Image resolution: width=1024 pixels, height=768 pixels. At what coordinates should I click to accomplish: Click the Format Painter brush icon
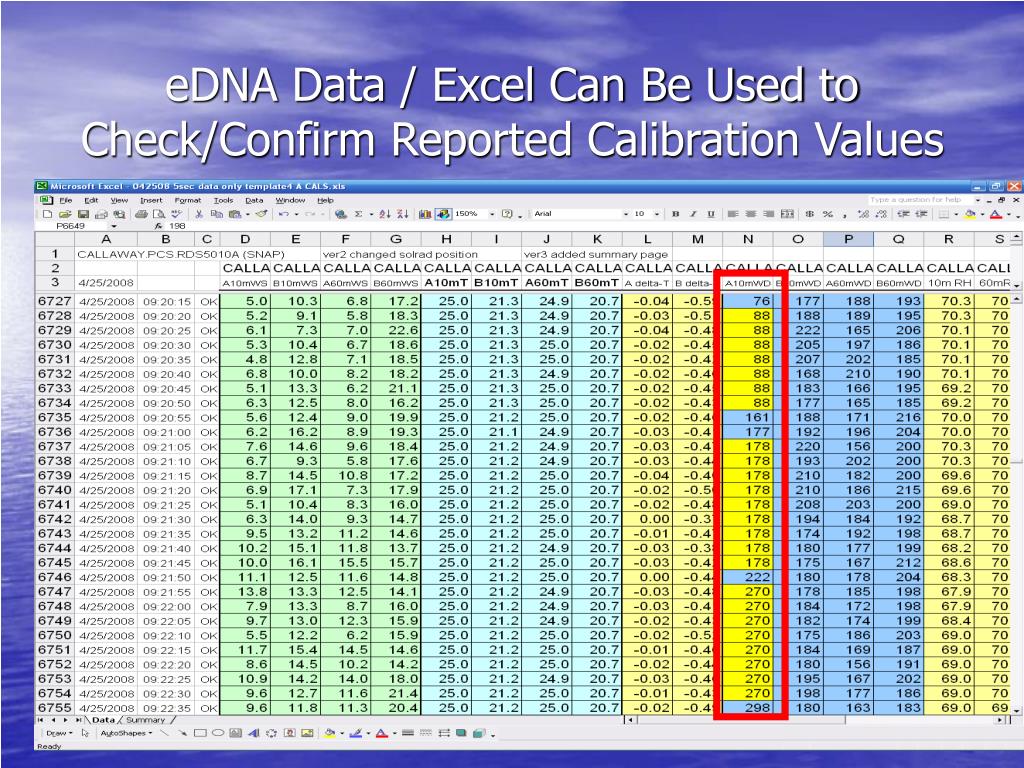pos(261,214)
